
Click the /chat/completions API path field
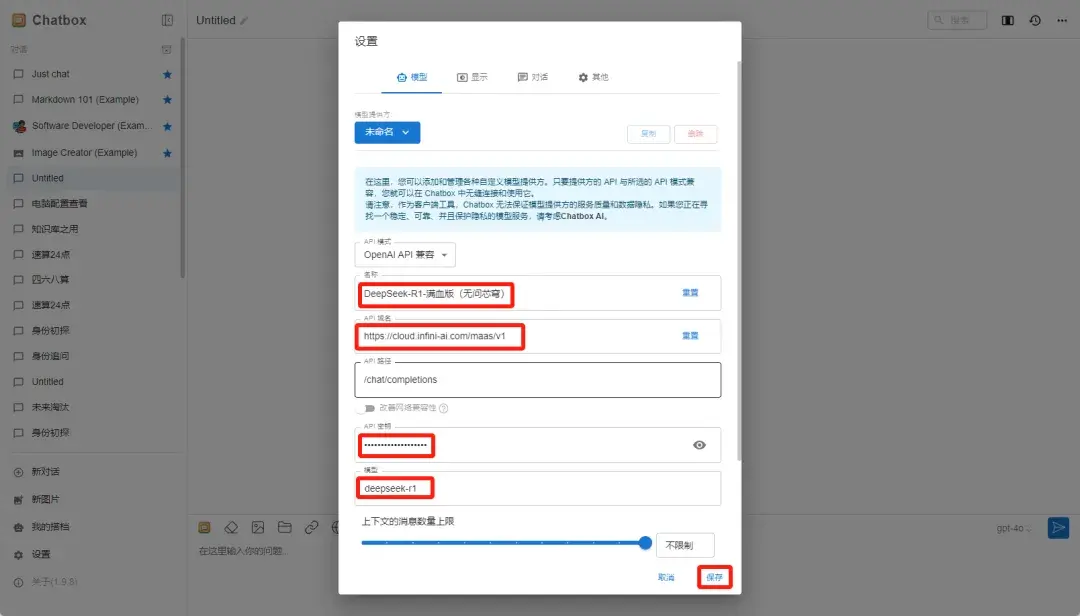[537, 380]
